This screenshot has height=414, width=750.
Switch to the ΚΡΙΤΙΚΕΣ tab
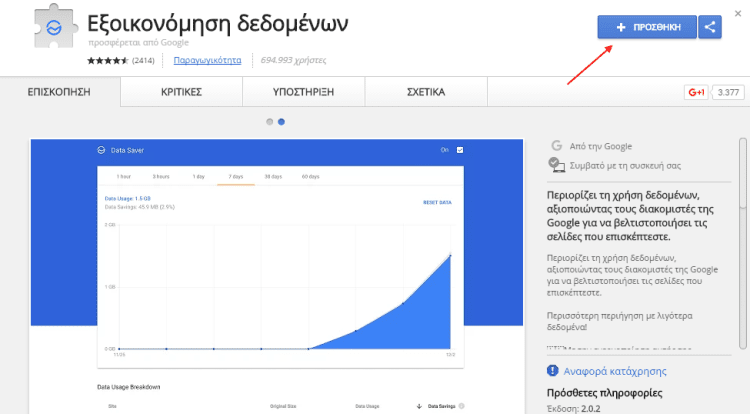181,92
